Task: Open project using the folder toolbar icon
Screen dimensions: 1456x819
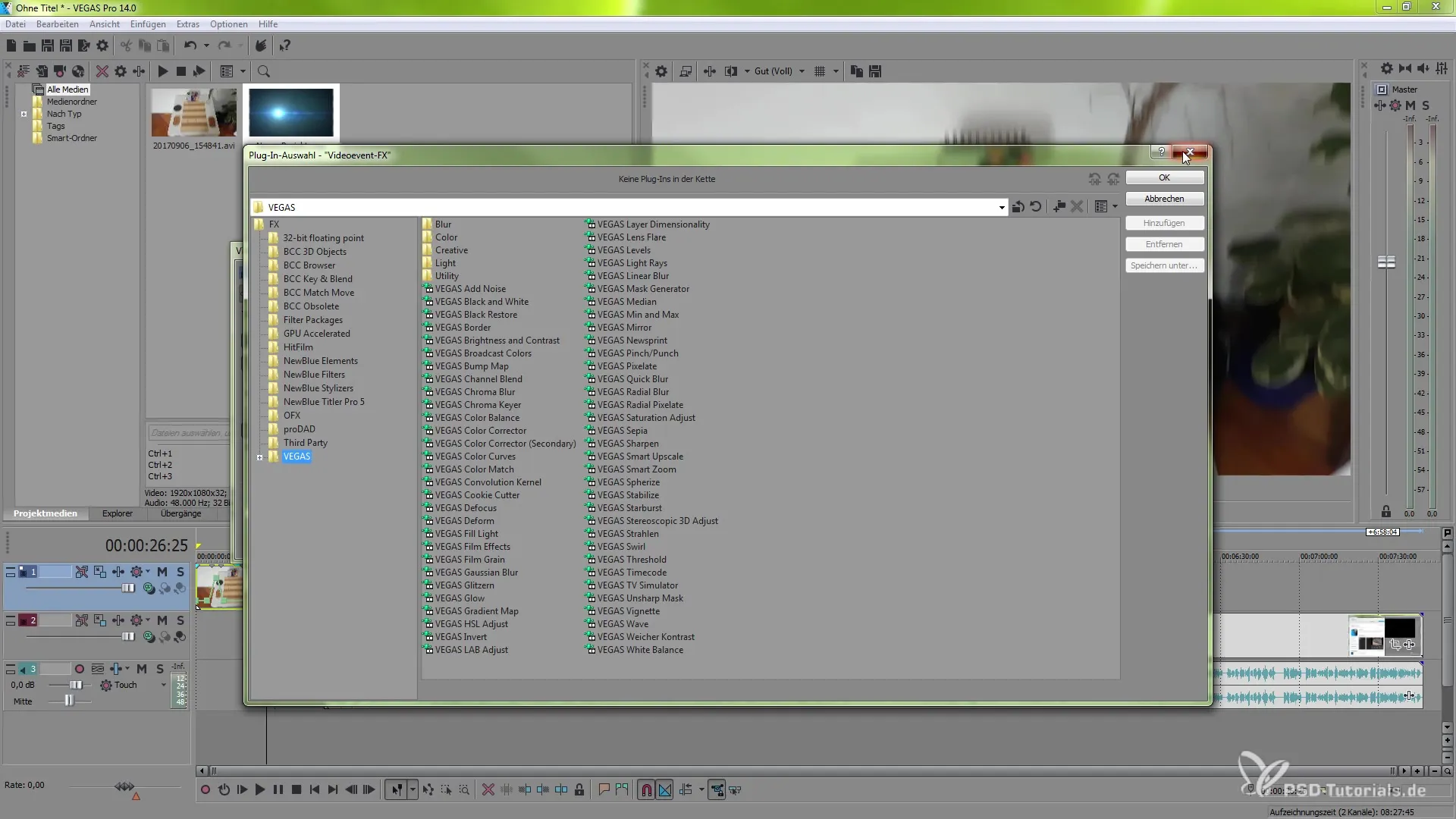Action: click(x=29, y=46)
